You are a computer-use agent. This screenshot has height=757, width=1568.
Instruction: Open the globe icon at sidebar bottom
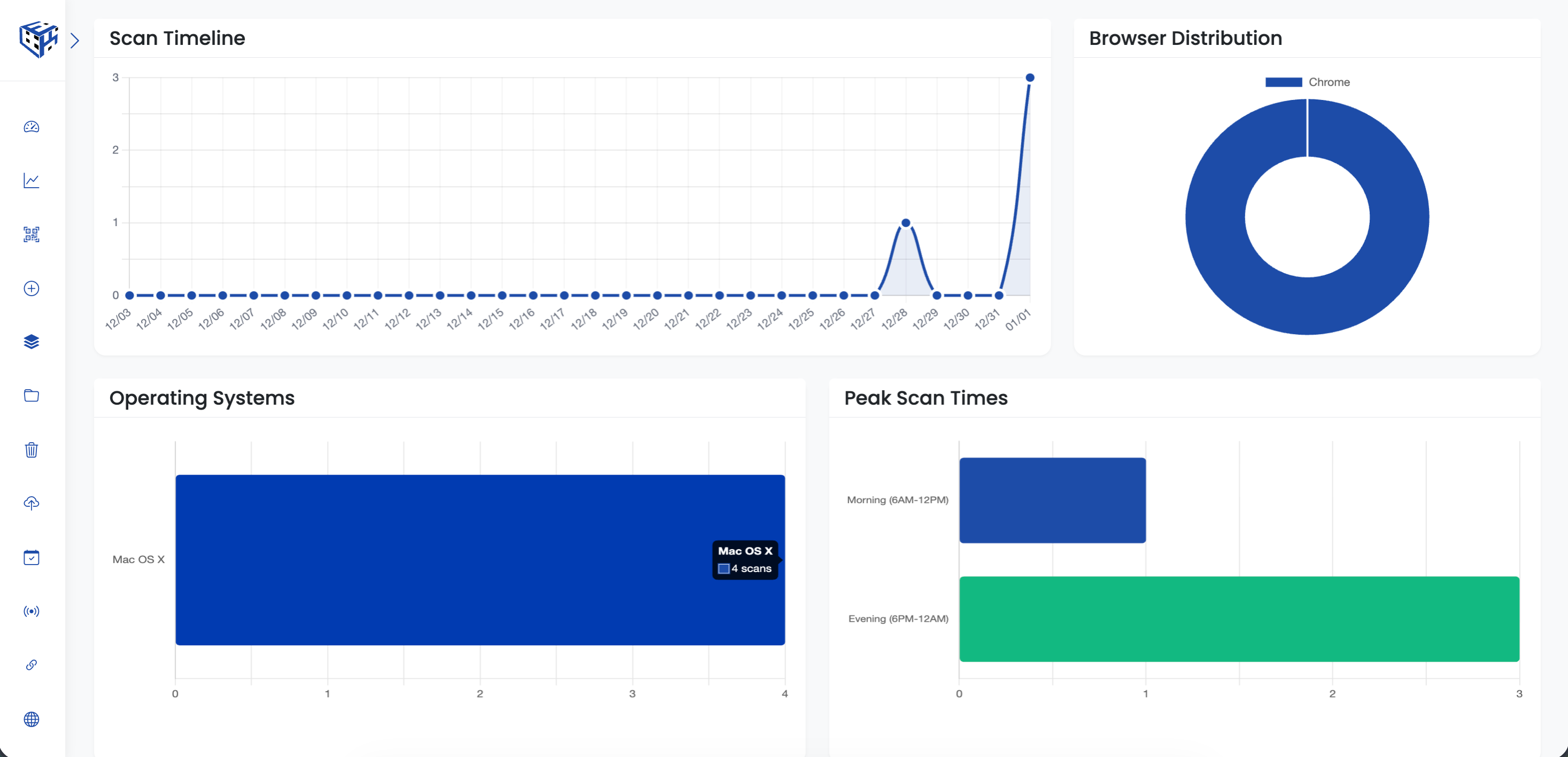31,720
